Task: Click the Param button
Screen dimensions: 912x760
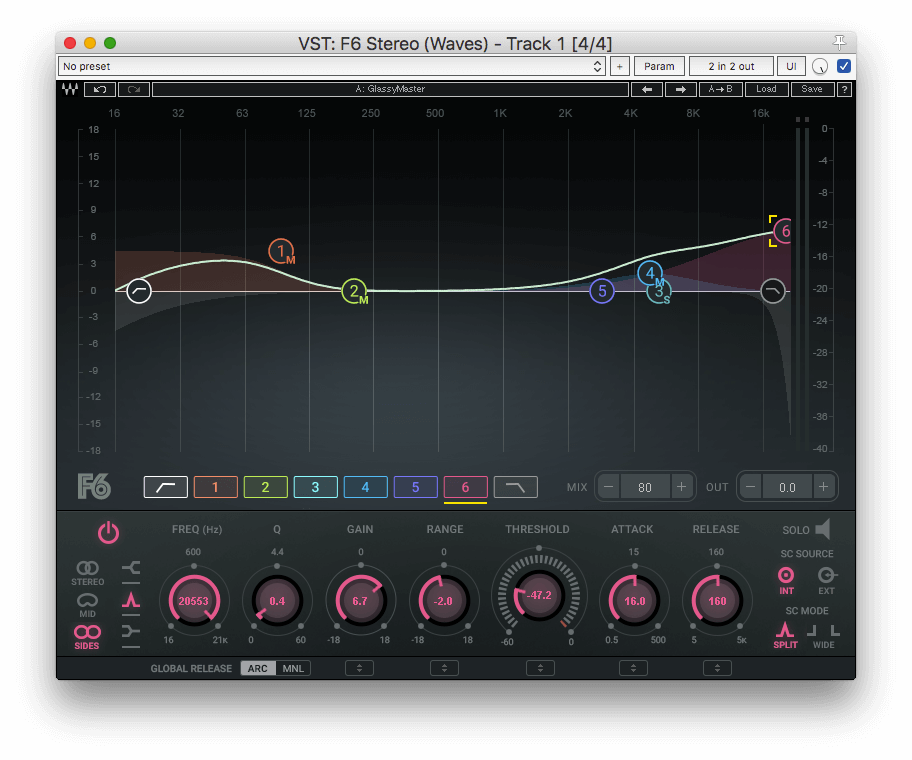Action: (x=659, y=66)
